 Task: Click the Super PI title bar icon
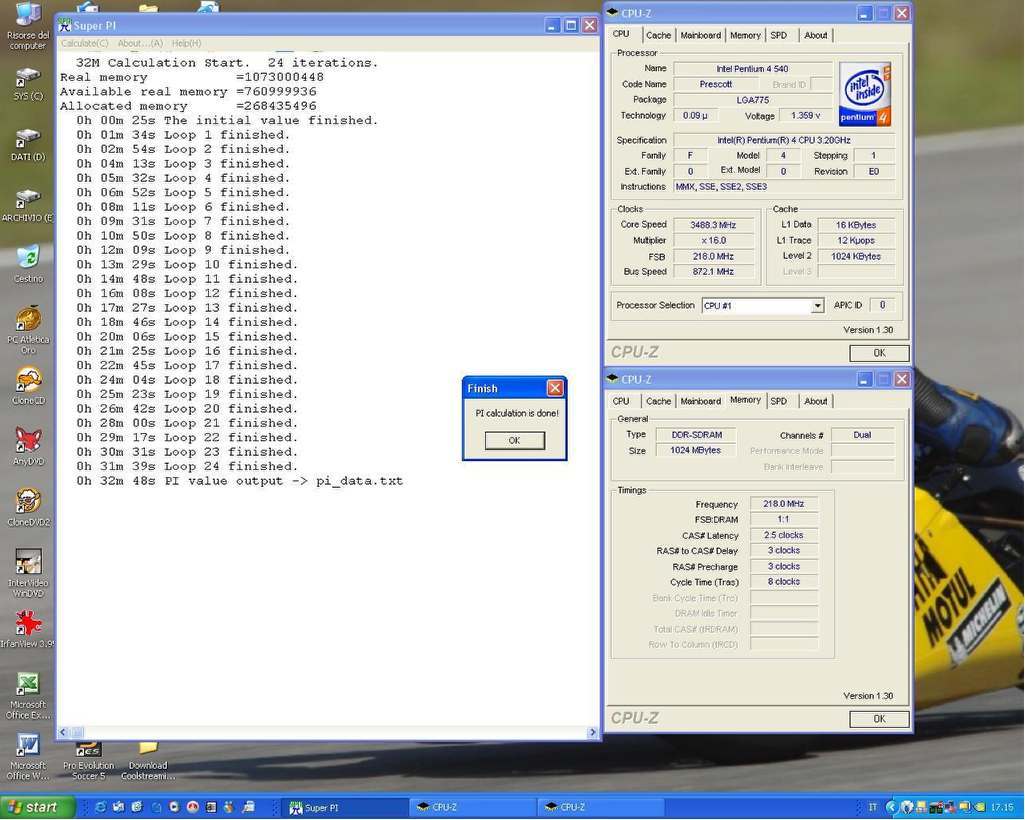[64, 26]
